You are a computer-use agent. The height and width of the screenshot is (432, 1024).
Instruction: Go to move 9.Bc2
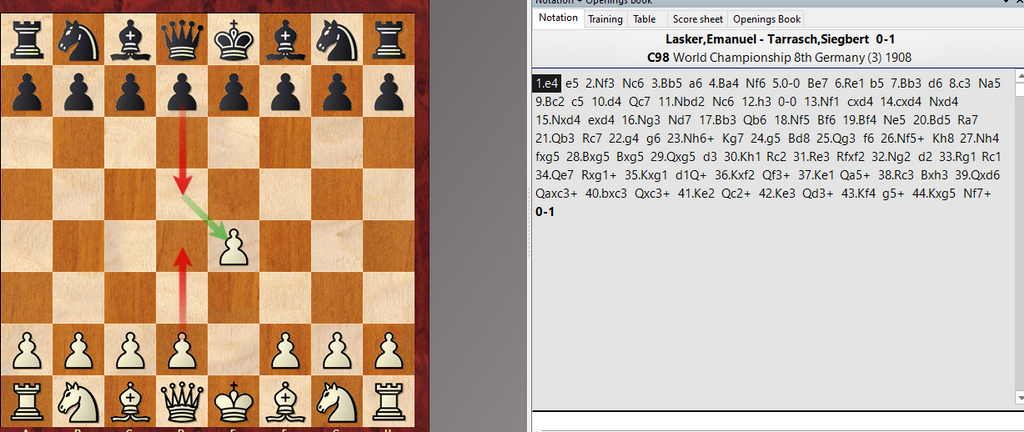550,102
